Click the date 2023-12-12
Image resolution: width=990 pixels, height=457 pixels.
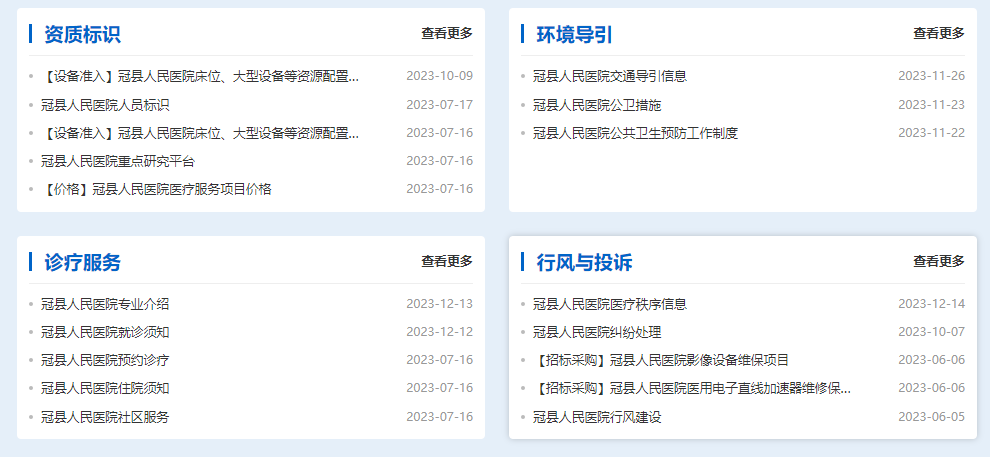pyautogui.click(x=439, y=332)
